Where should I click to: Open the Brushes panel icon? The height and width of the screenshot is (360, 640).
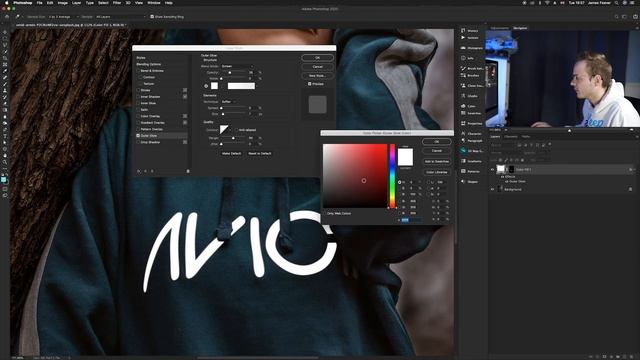pyautogui.click(x=463, y=75)
